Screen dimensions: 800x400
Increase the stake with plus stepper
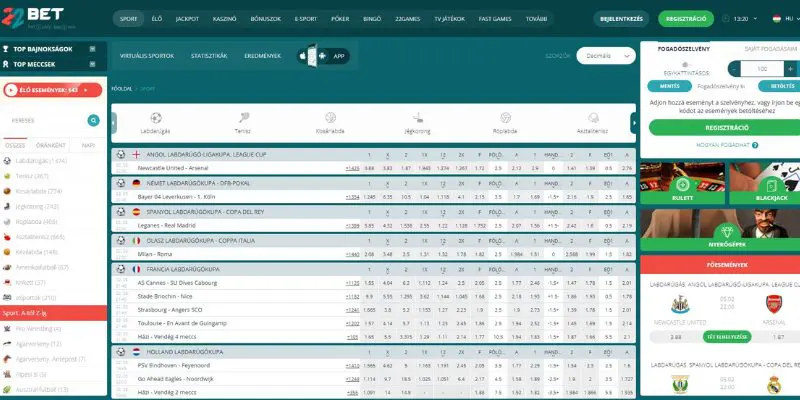click(x=790, y=69)
